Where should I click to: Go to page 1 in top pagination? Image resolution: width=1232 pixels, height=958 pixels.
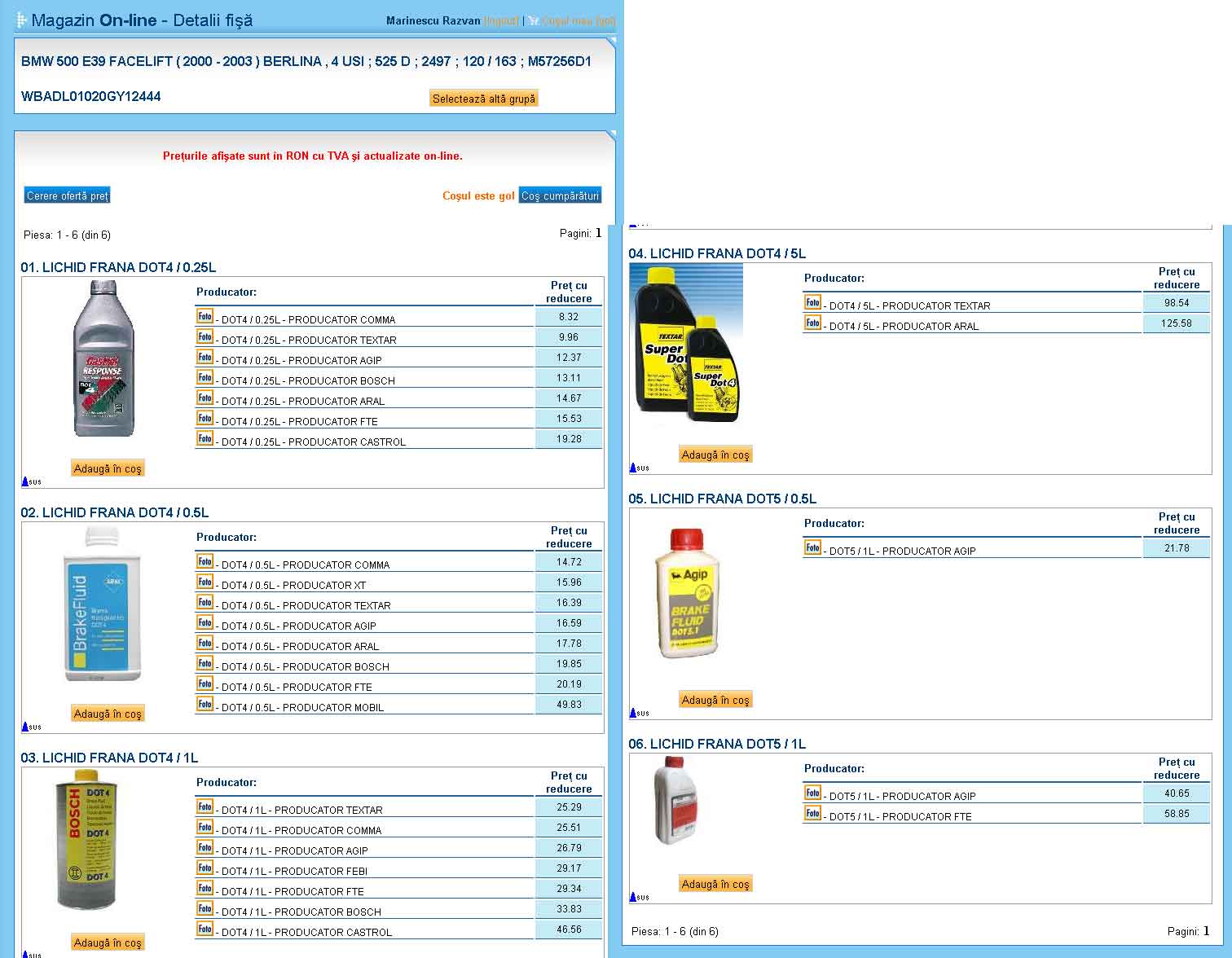(598, 233)
